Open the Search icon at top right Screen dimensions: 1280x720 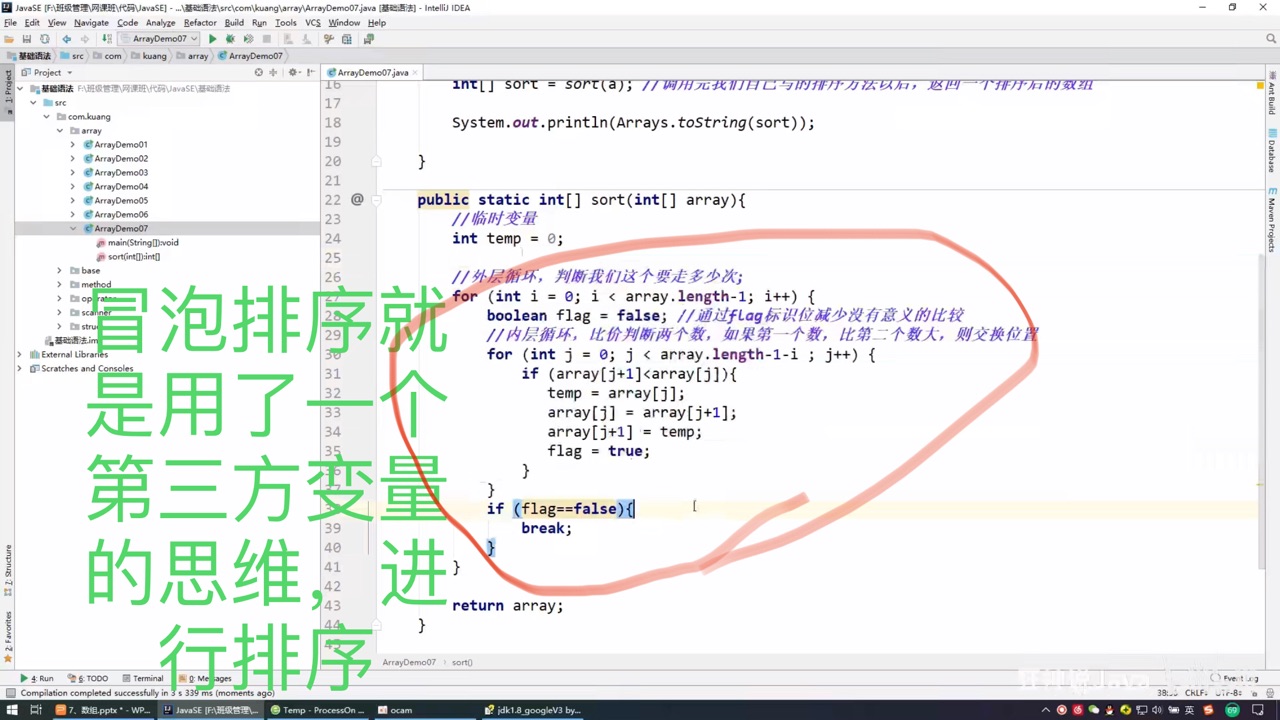(1271, 39)
